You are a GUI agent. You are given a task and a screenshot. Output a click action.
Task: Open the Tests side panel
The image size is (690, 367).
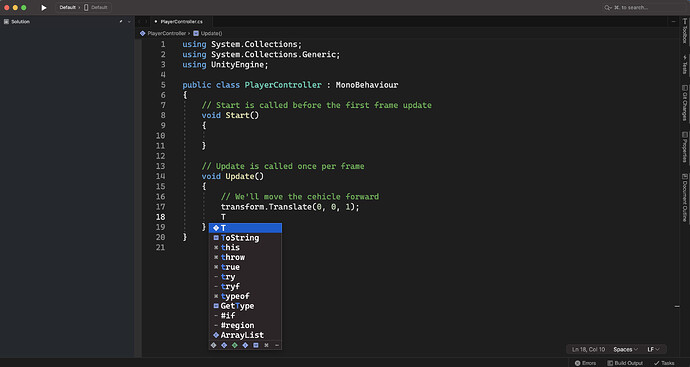click(685, 64)
